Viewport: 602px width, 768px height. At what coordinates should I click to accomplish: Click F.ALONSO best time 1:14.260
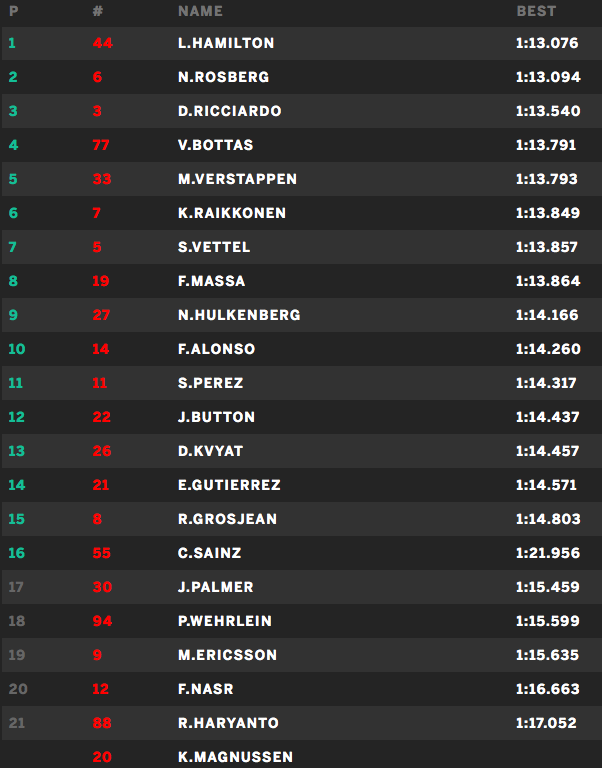548,349
